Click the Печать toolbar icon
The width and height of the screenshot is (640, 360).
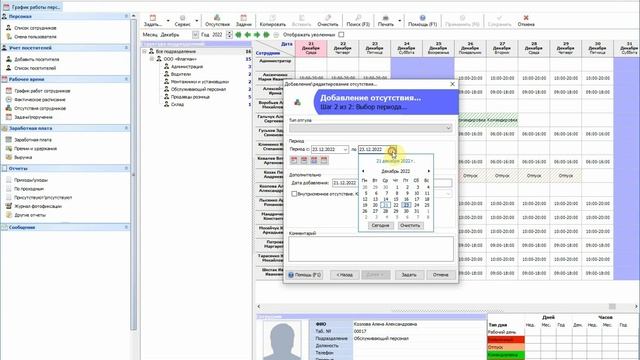point(385,20)
